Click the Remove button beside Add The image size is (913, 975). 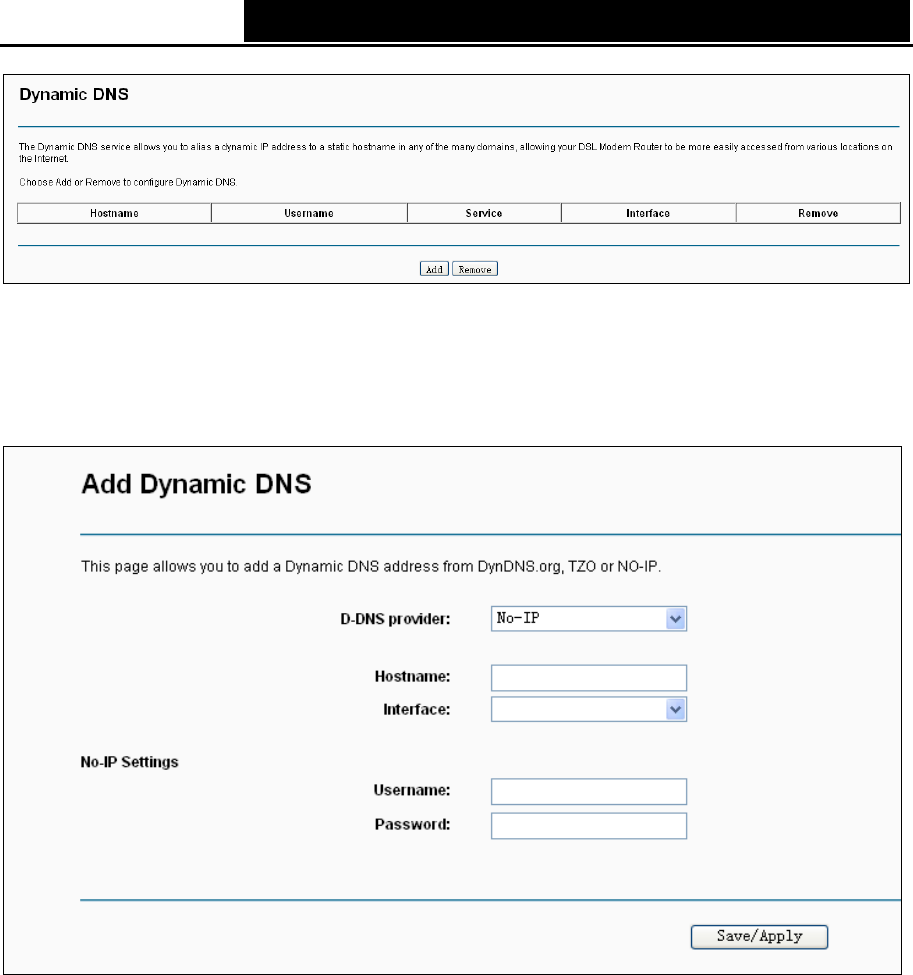coord(475,269)
